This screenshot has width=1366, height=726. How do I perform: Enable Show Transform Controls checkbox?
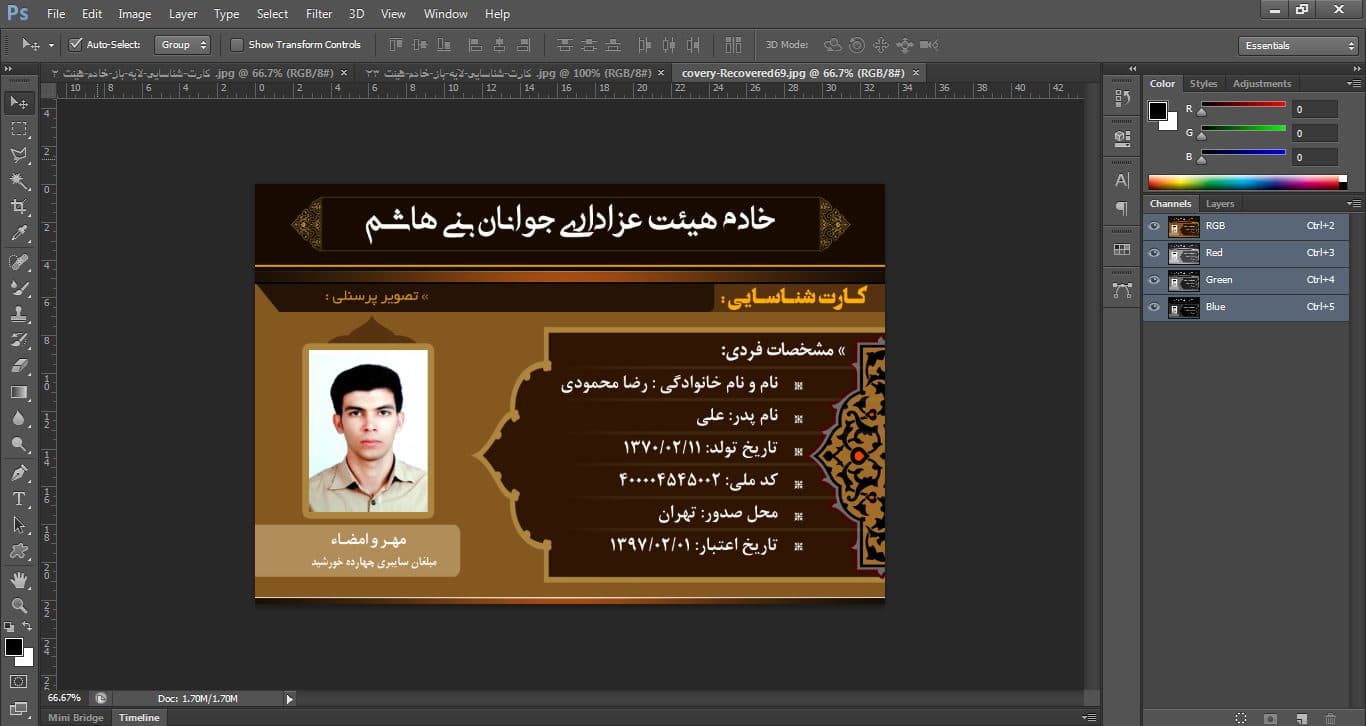pos(237,45)
